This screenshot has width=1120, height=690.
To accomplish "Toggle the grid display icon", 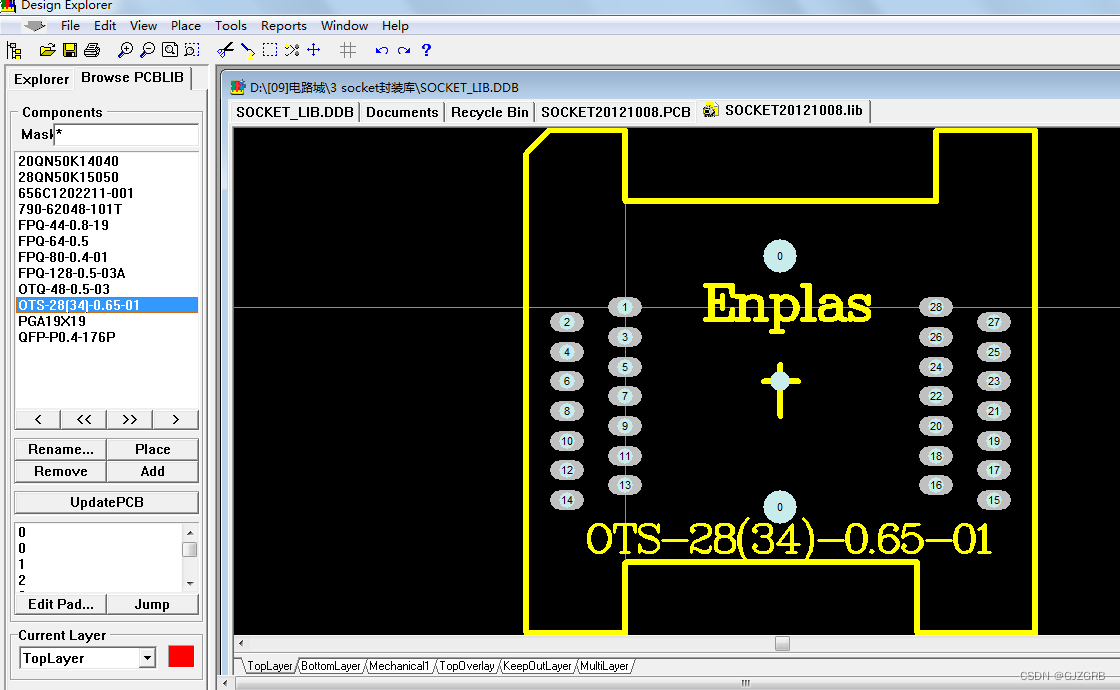I will pos(347,50).
